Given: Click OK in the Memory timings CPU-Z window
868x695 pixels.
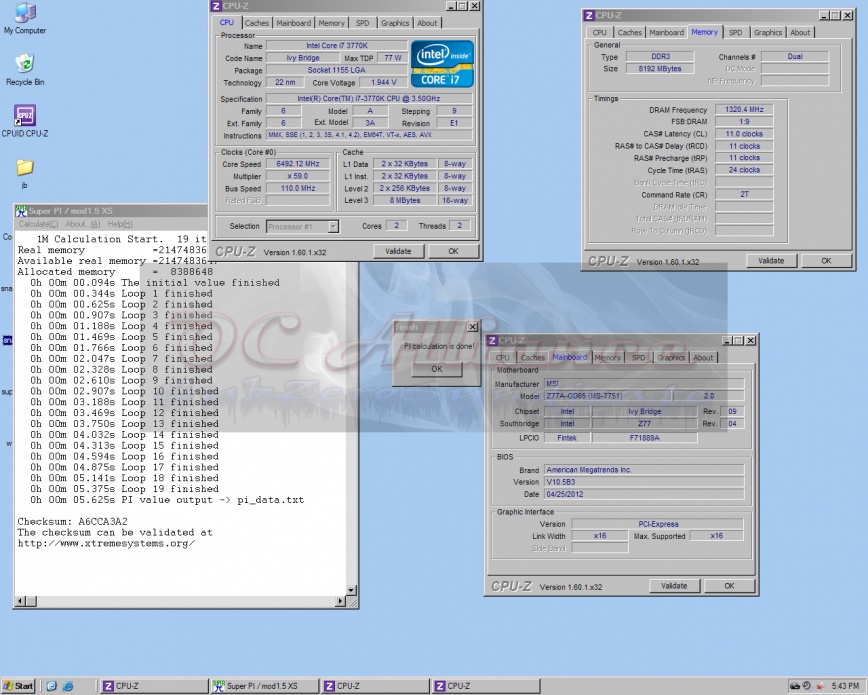Looking at the screenshot, I should 825,260.
